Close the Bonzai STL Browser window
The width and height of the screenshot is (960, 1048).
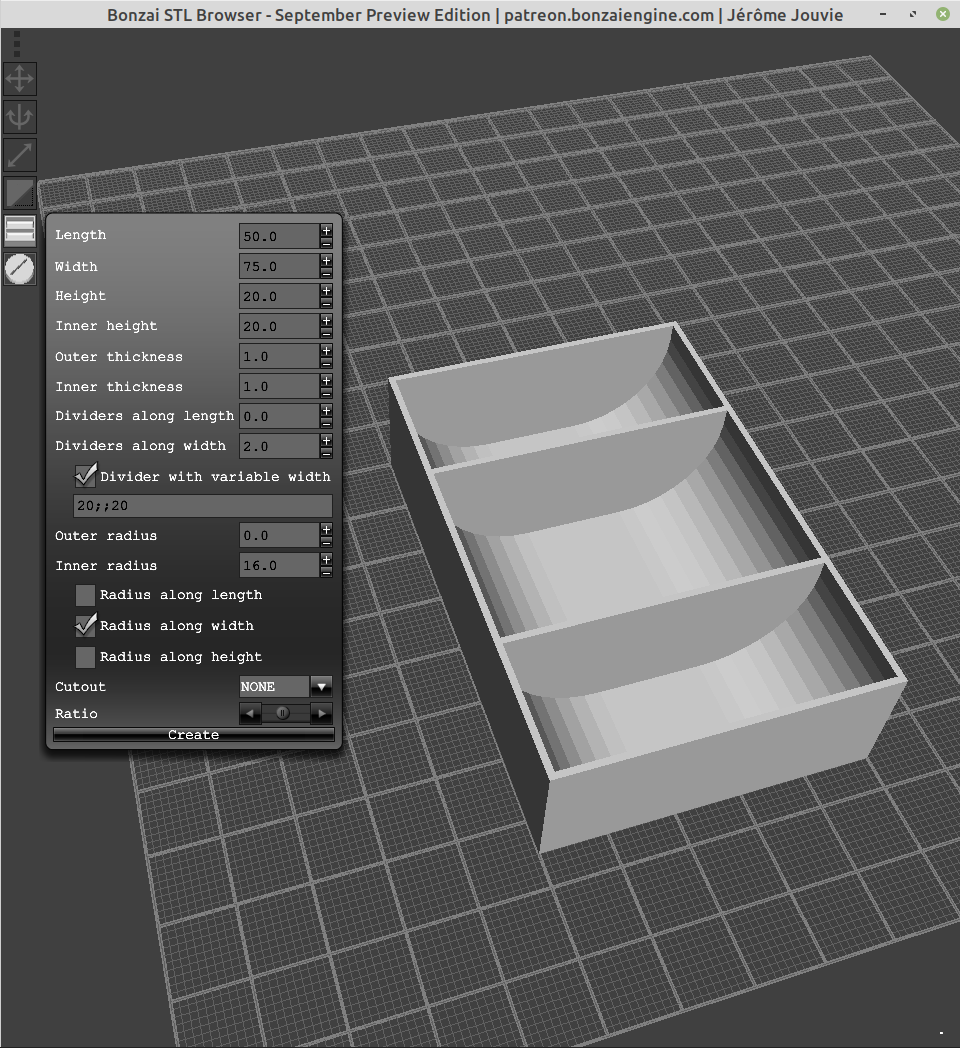pyautogui.click(x=943, y=14)
